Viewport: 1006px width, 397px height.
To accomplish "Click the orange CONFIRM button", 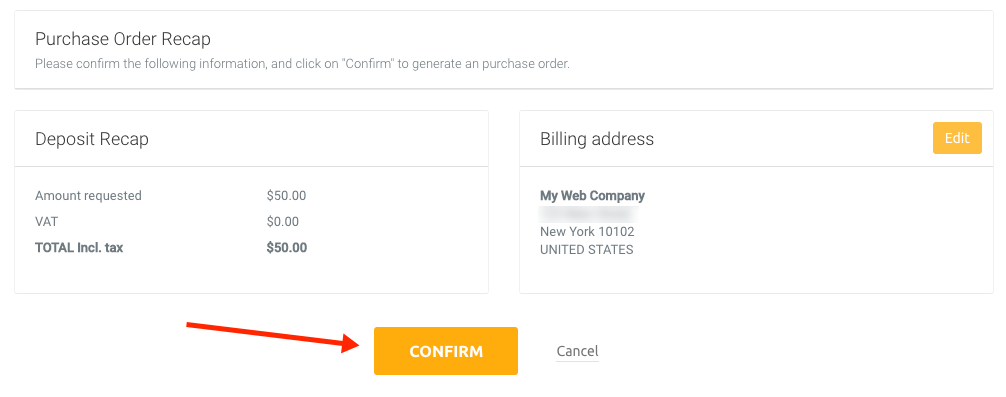I will (446, 351).
